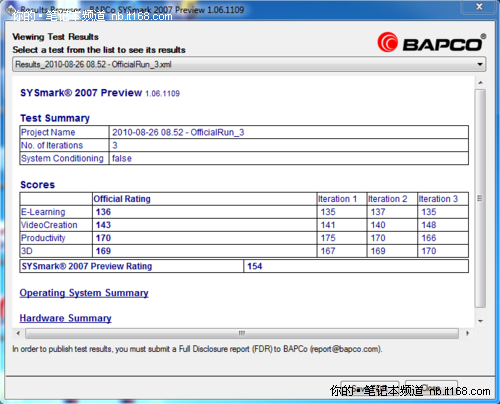The width and height of the screenshot is (500, 404).
Task: Close the Results Browser window
Action: point(479,7)
